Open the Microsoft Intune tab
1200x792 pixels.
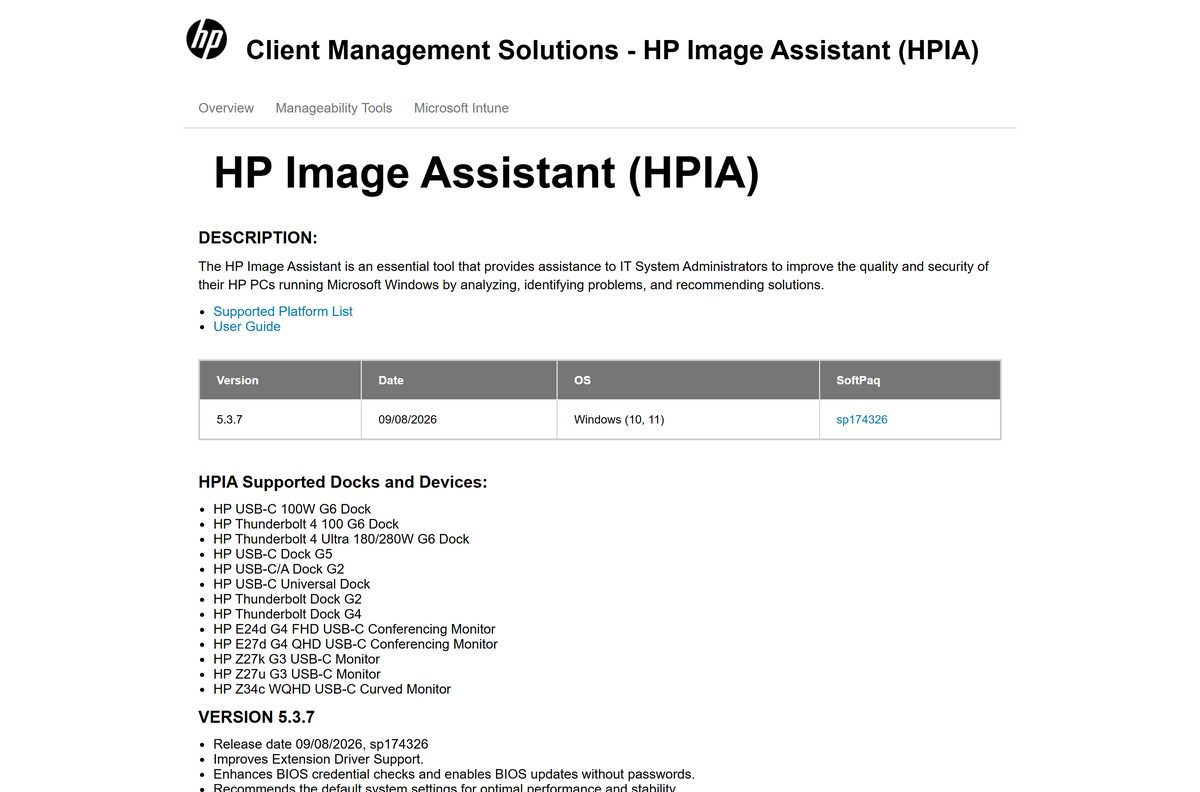[461, 108]
